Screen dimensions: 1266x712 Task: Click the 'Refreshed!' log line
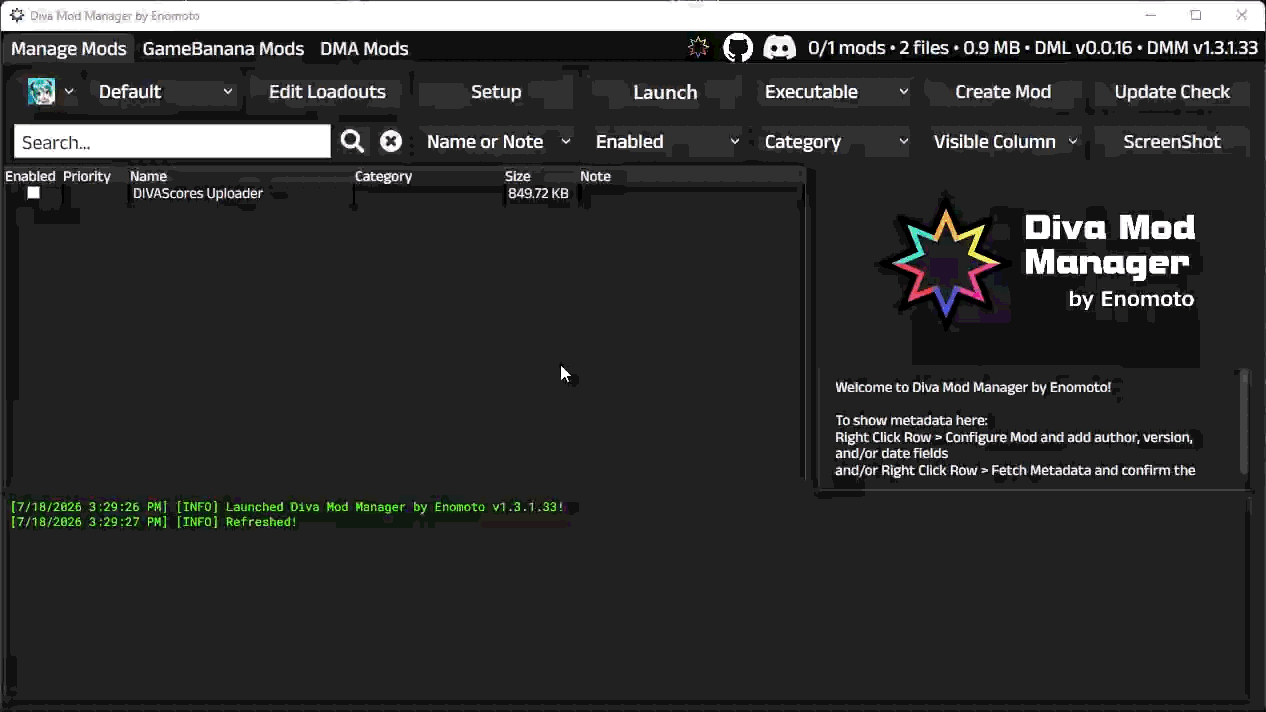coord(153,522)
